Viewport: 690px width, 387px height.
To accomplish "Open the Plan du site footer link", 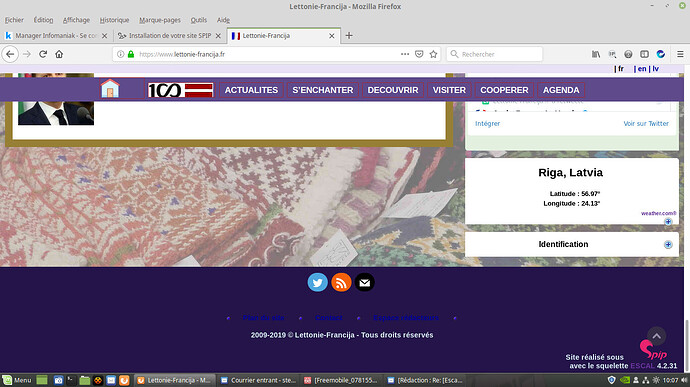I will (263, 317).
